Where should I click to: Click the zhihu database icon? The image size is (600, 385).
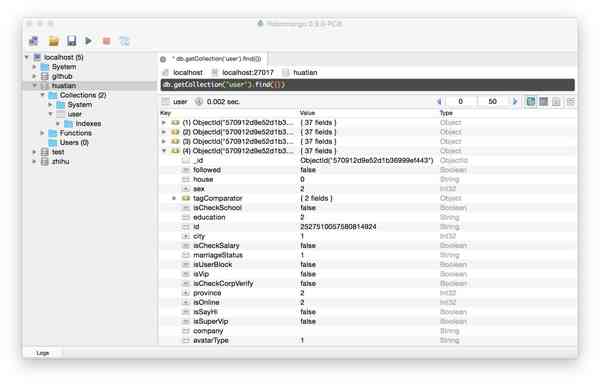click(45, 162)
